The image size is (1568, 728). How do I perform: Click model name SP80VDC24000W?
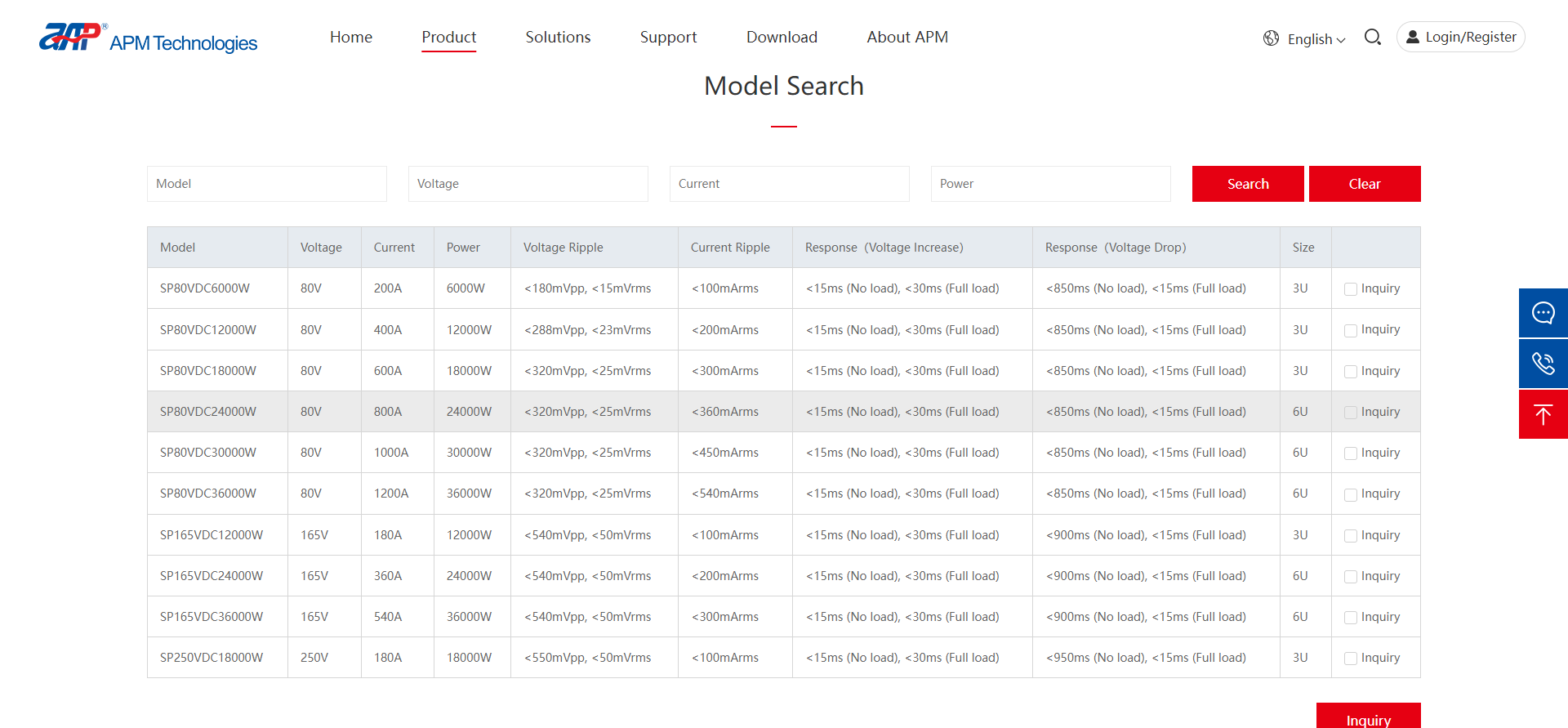[x=208, y=412]
